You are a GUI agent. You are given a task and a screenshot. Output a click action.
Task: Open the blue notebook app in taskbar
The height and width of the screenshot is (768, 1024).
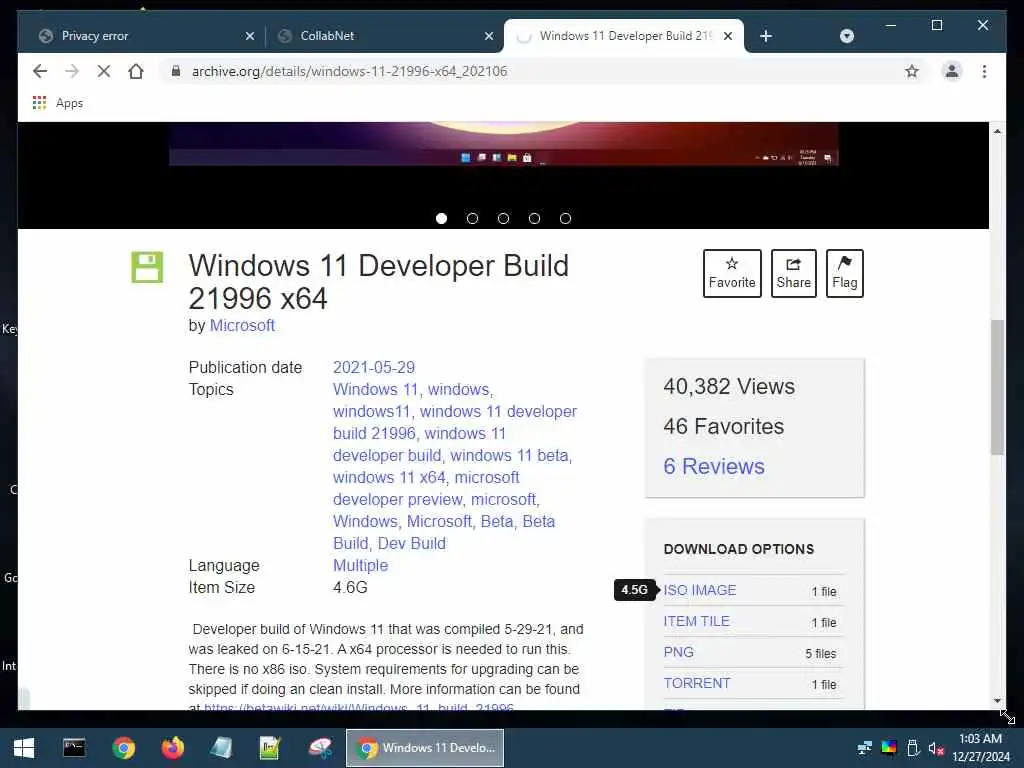point(221,748)
